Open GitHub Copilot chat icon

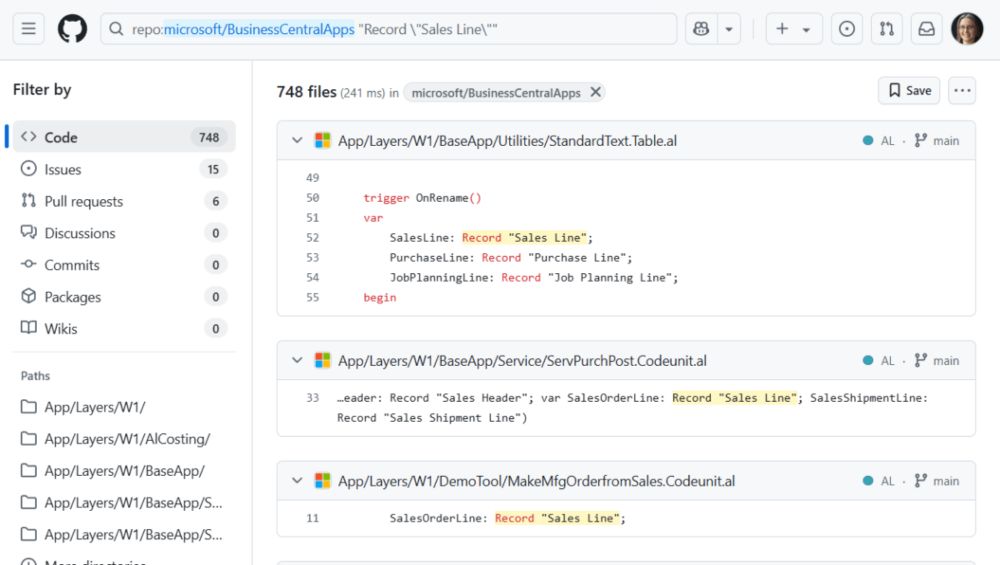(701, 29)
